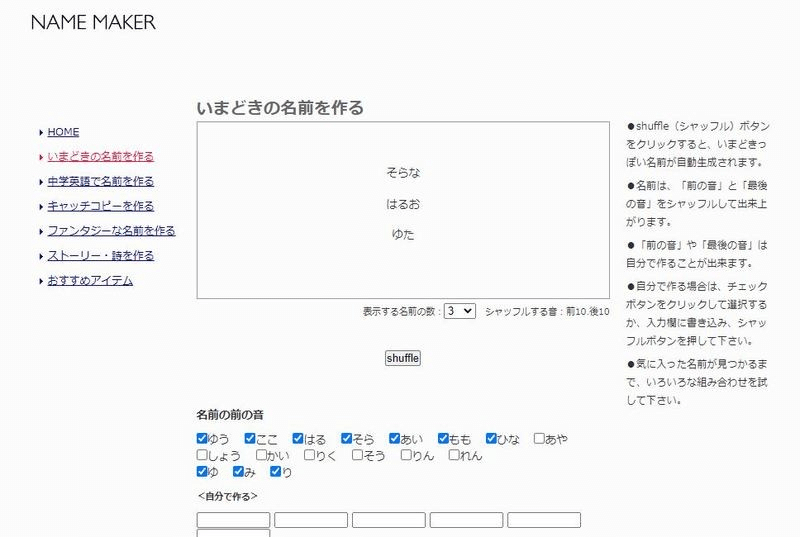Click the いまどきの名前を作る page heading
The height and width of the screenshot is (537, 800).
[x=280, y=108]
